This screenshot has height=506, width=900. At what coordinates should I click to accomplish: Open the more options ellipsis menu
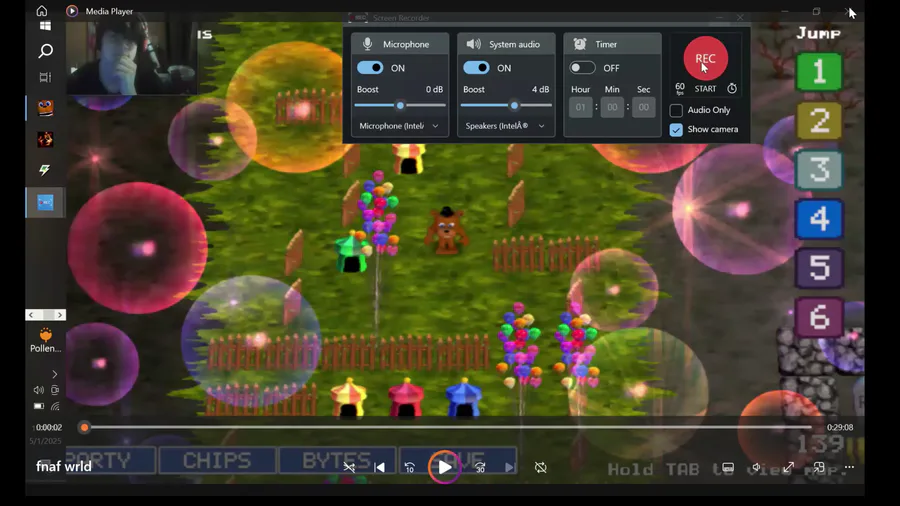(849, 467)
